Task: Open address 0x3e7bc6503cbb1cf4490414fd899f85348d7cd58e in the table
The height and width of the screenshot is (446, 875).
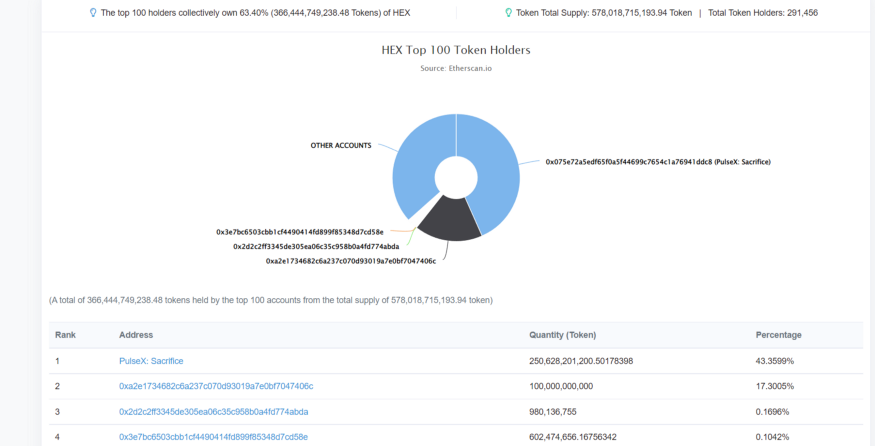Action: [213, 437]
